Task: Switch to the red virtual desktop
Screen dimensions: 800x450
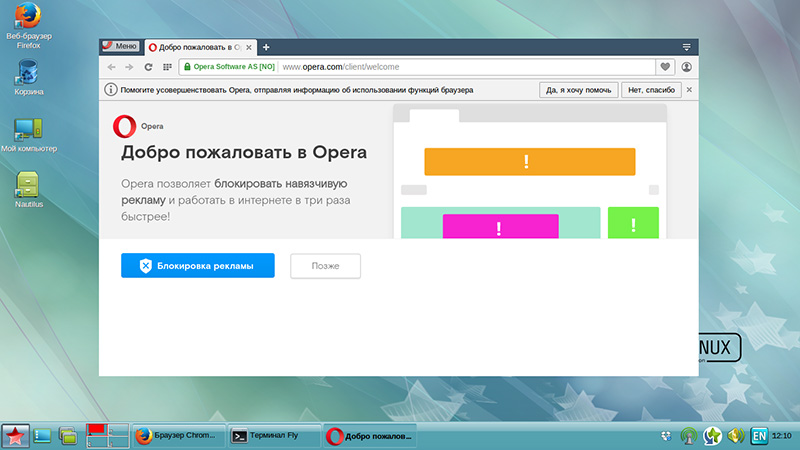Action: [96, 430]
